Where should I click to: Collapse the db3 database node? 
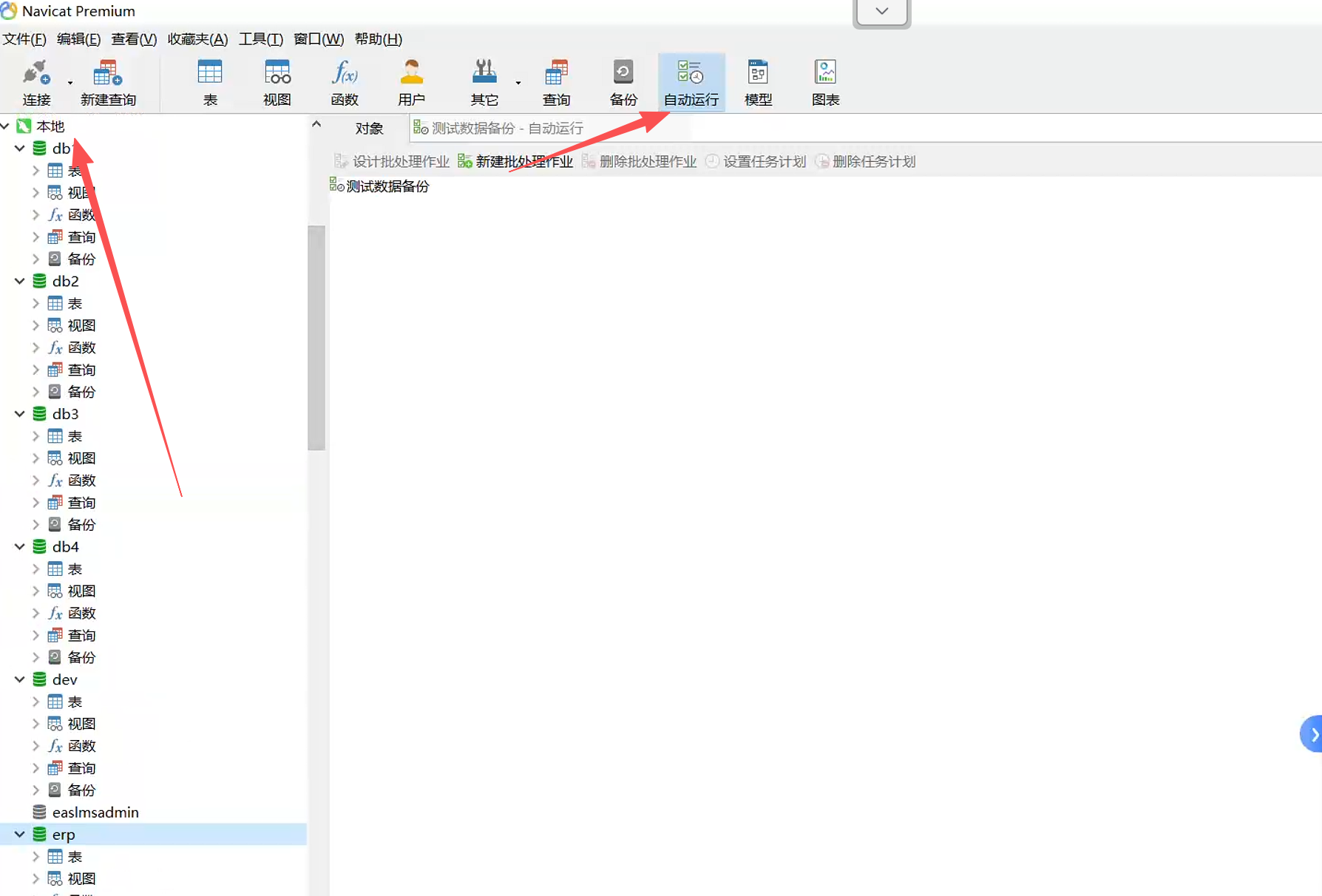pos(20,414)
